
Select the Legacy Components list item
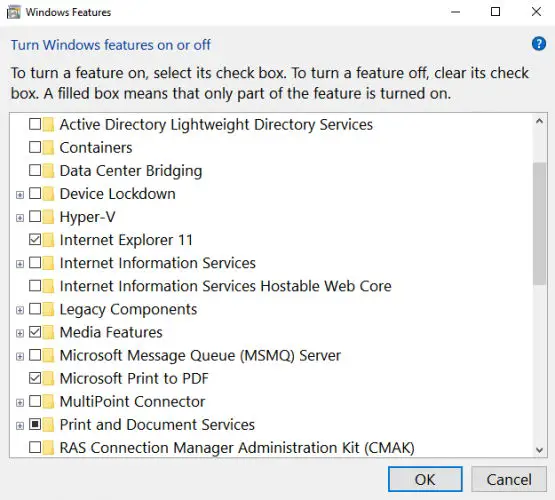coord(128,309)
